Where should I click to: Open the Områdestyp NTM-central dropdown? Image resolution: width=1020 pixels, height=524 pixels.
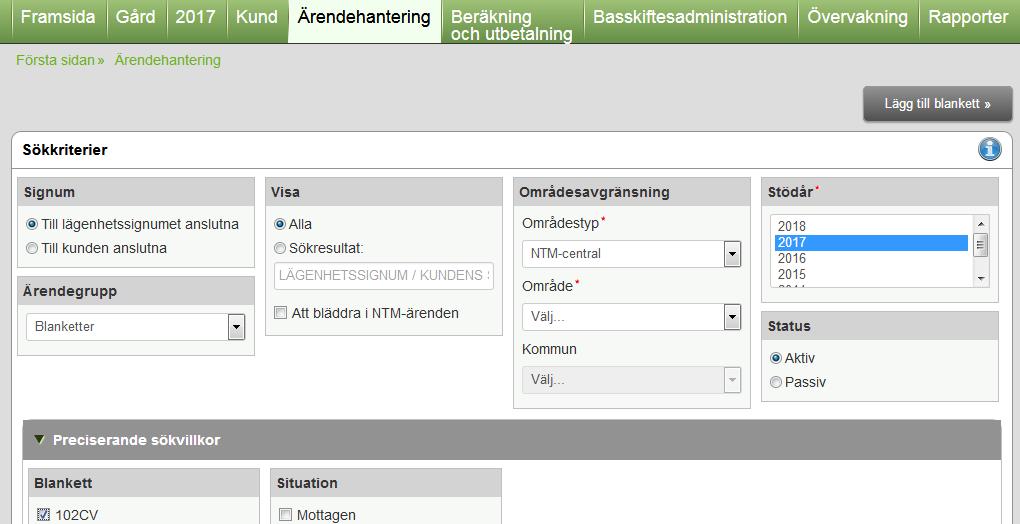point(632,254)
